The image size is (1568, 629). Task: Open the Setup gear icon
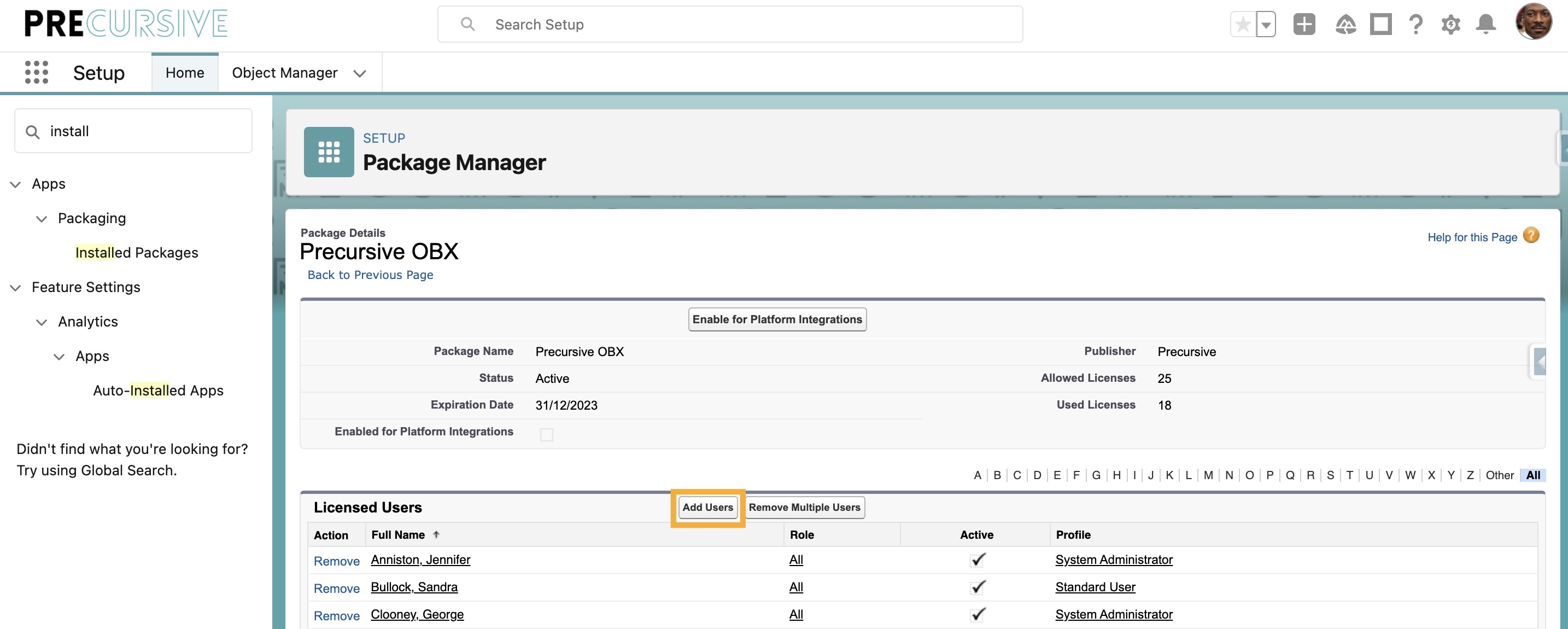click(1450, 25)
